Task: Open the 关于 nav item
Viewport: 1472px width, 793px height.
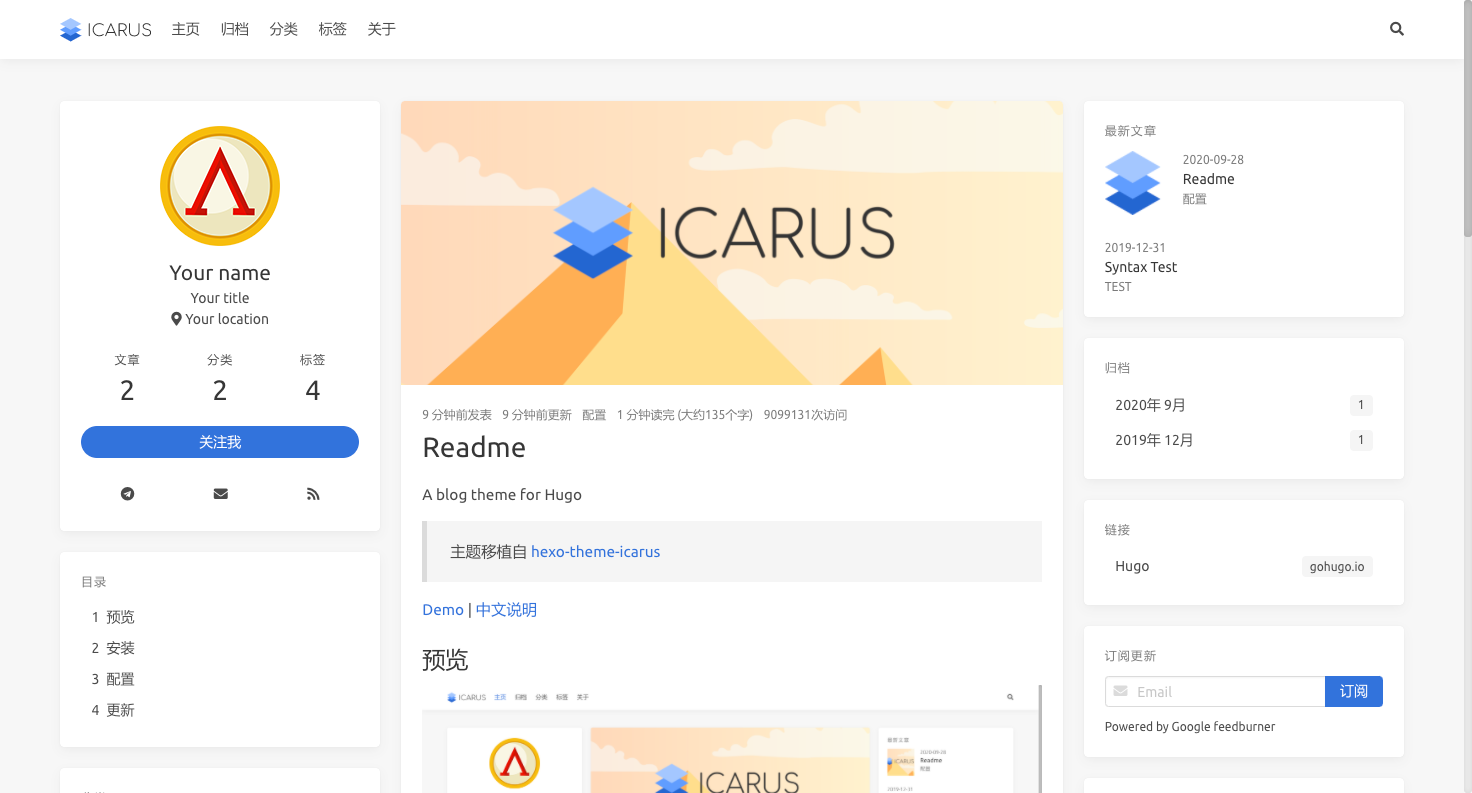Action: tap(382, 30)
